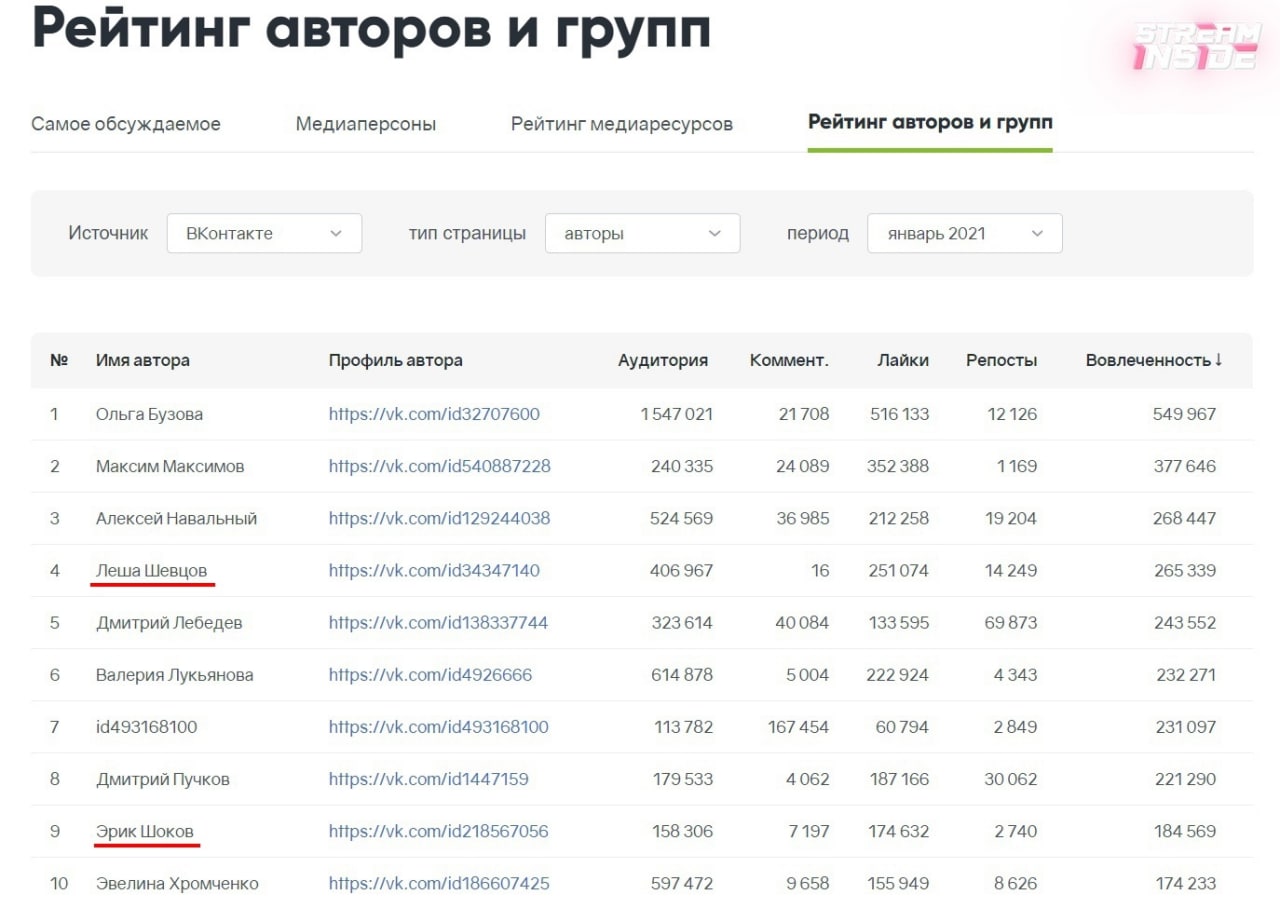This screenshot has width=1280, height=908.
Task: Open the vk.com/id32707600 profile link
Action: pyautogui.click(x=434, y=414)
